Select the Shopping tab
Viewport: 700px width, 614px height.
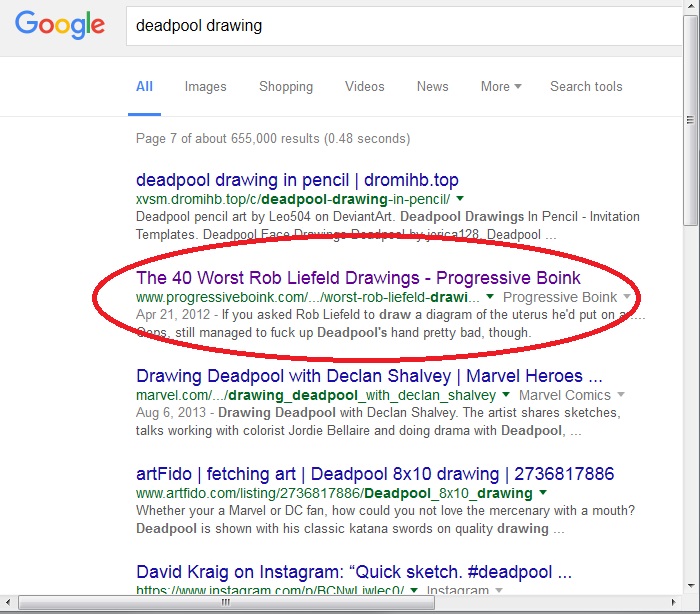[x=286, y=86]
